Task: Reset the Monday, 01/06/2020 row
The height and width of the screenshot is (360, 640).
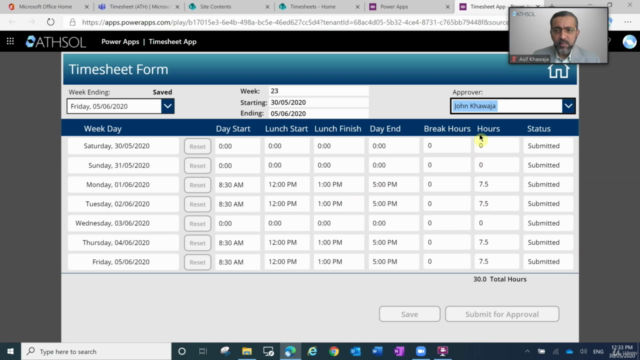Action: pyautogui.click(x=198, y=185)
